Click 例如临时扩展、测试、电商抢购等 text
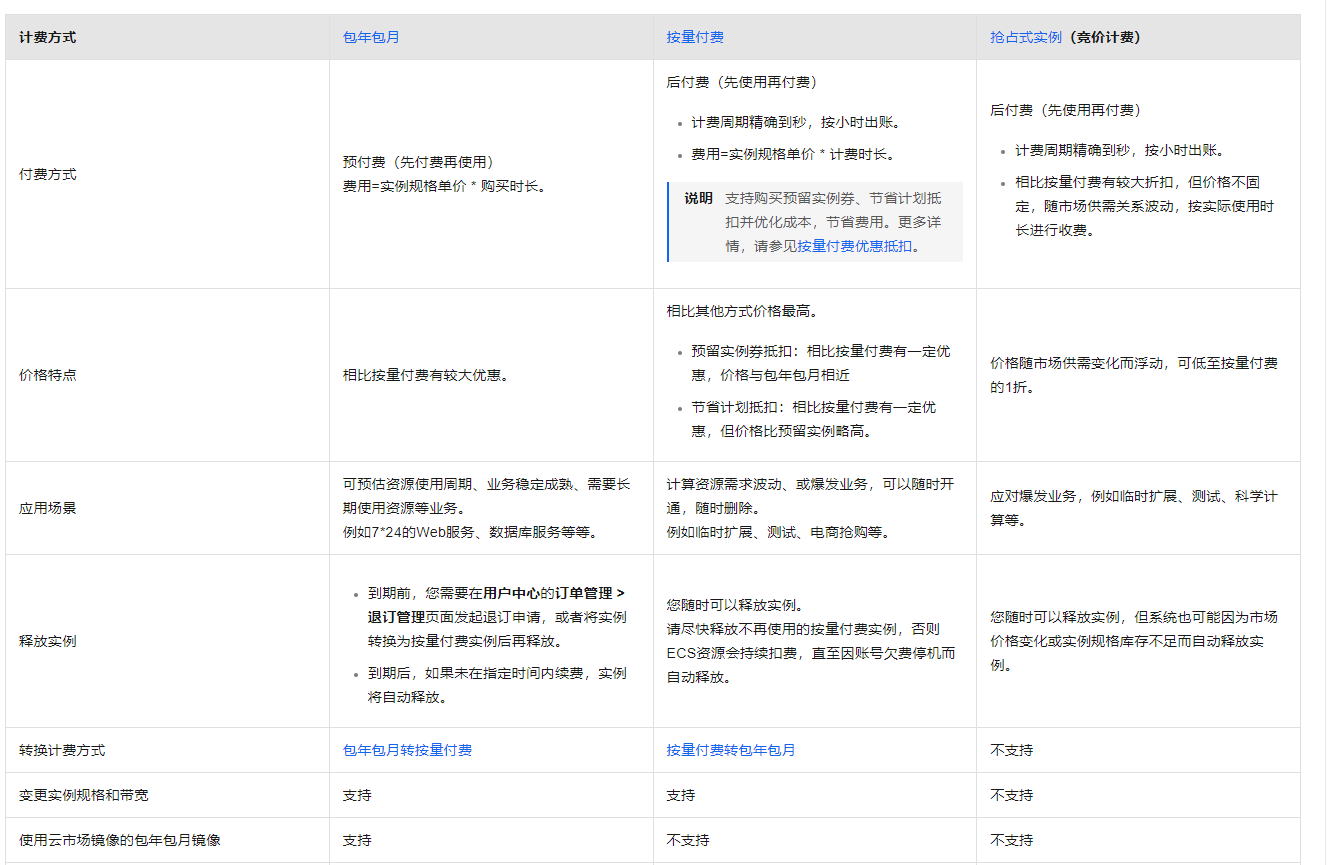This screenshot has height=865, width=1330. (779, 532)
